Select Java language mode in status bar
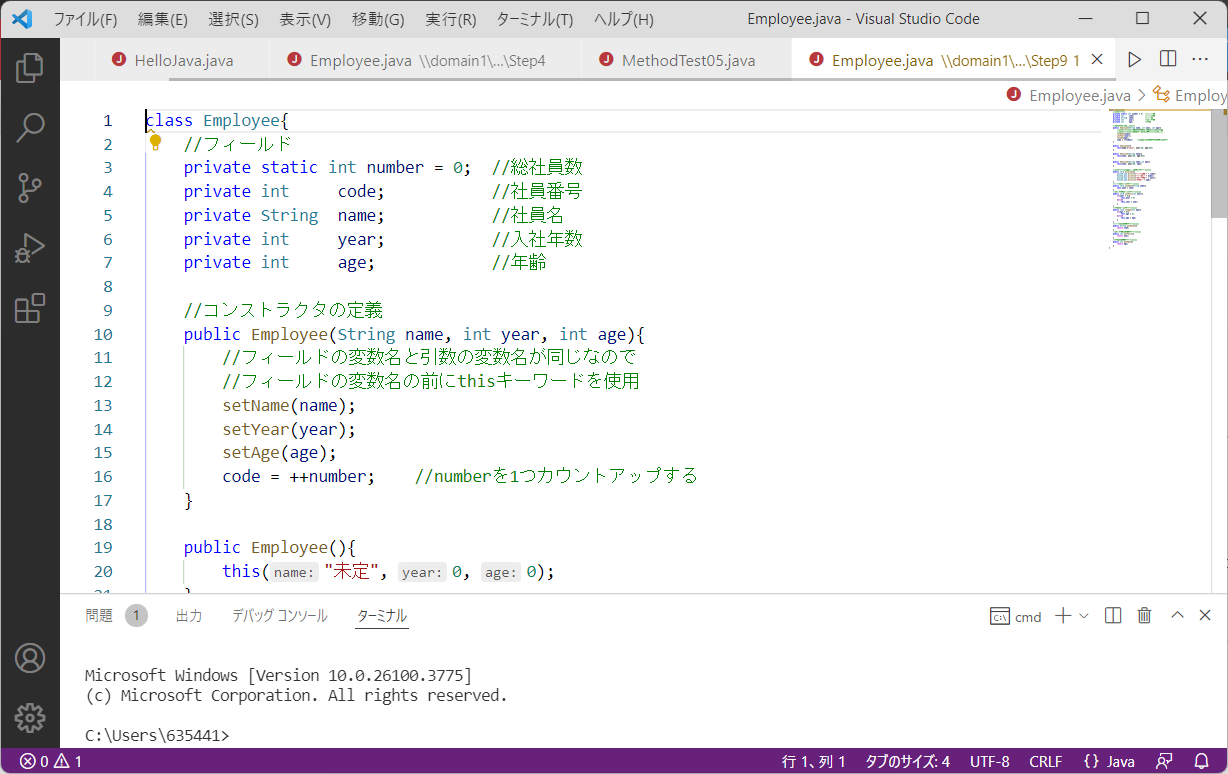The height and width of the screenshot is (774, 1228). pos(1109,761)
